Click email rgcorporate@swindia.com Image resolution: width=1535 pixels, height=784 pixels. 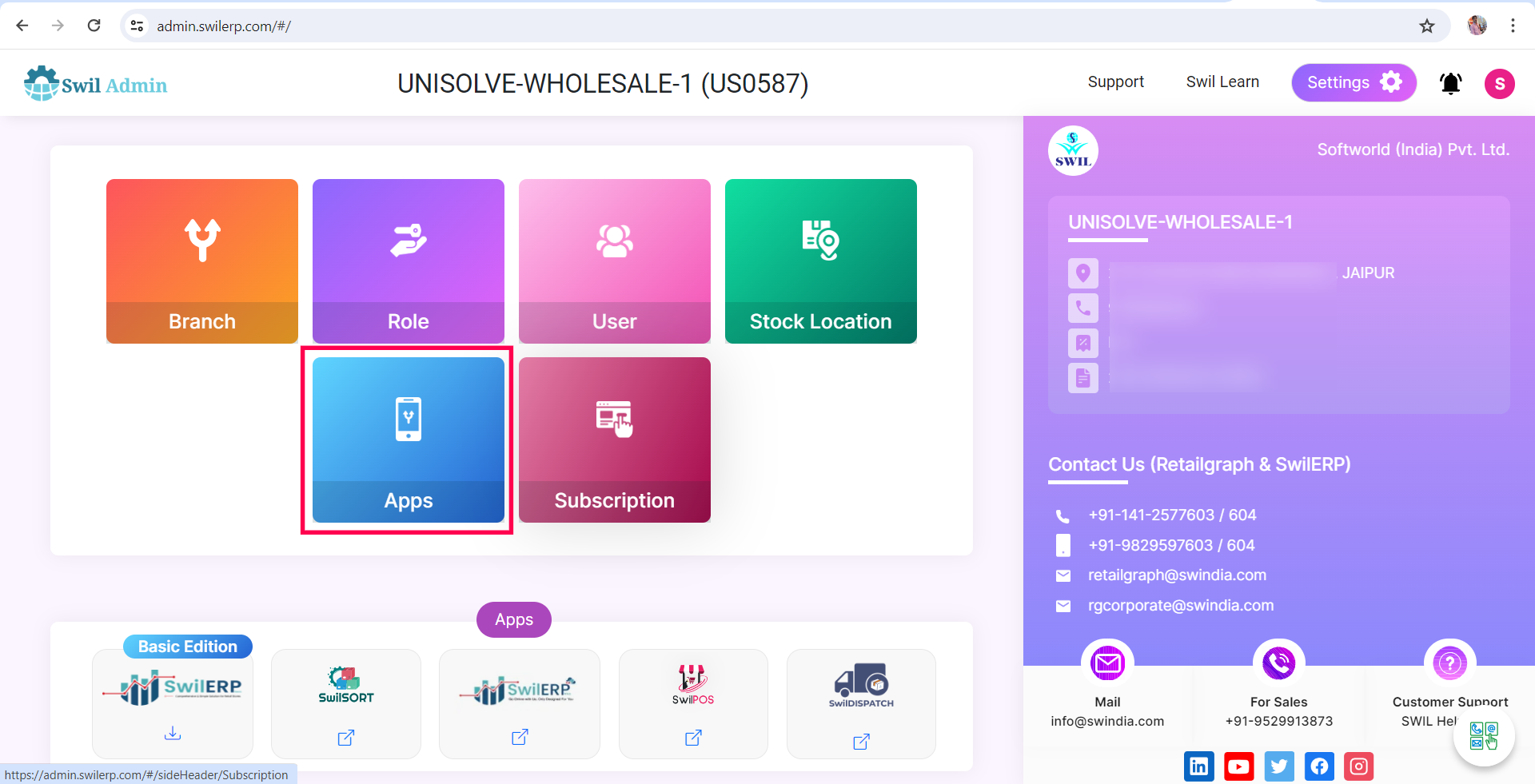click(x=1181, y=606)
